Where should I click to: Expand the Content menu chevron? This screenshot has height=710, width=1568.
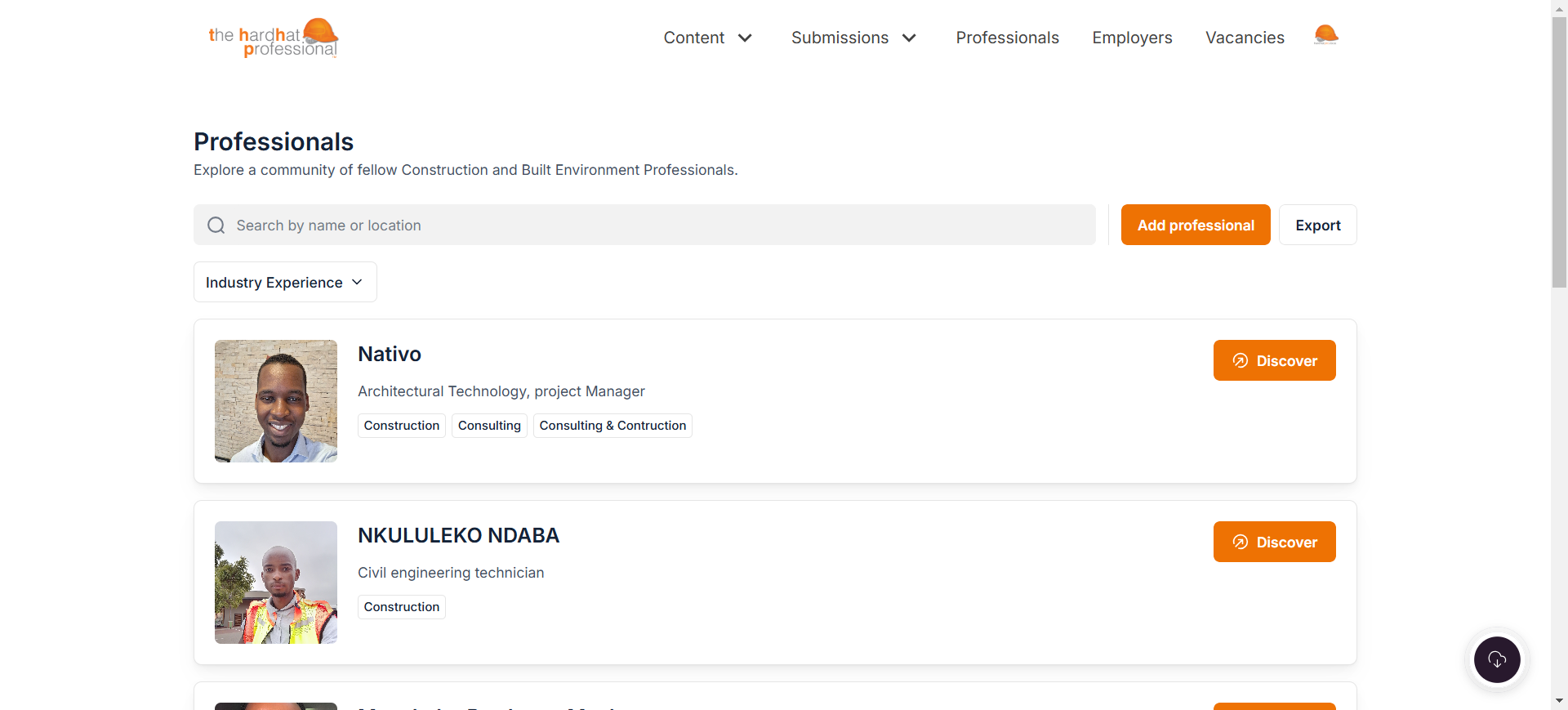(745, 38)
